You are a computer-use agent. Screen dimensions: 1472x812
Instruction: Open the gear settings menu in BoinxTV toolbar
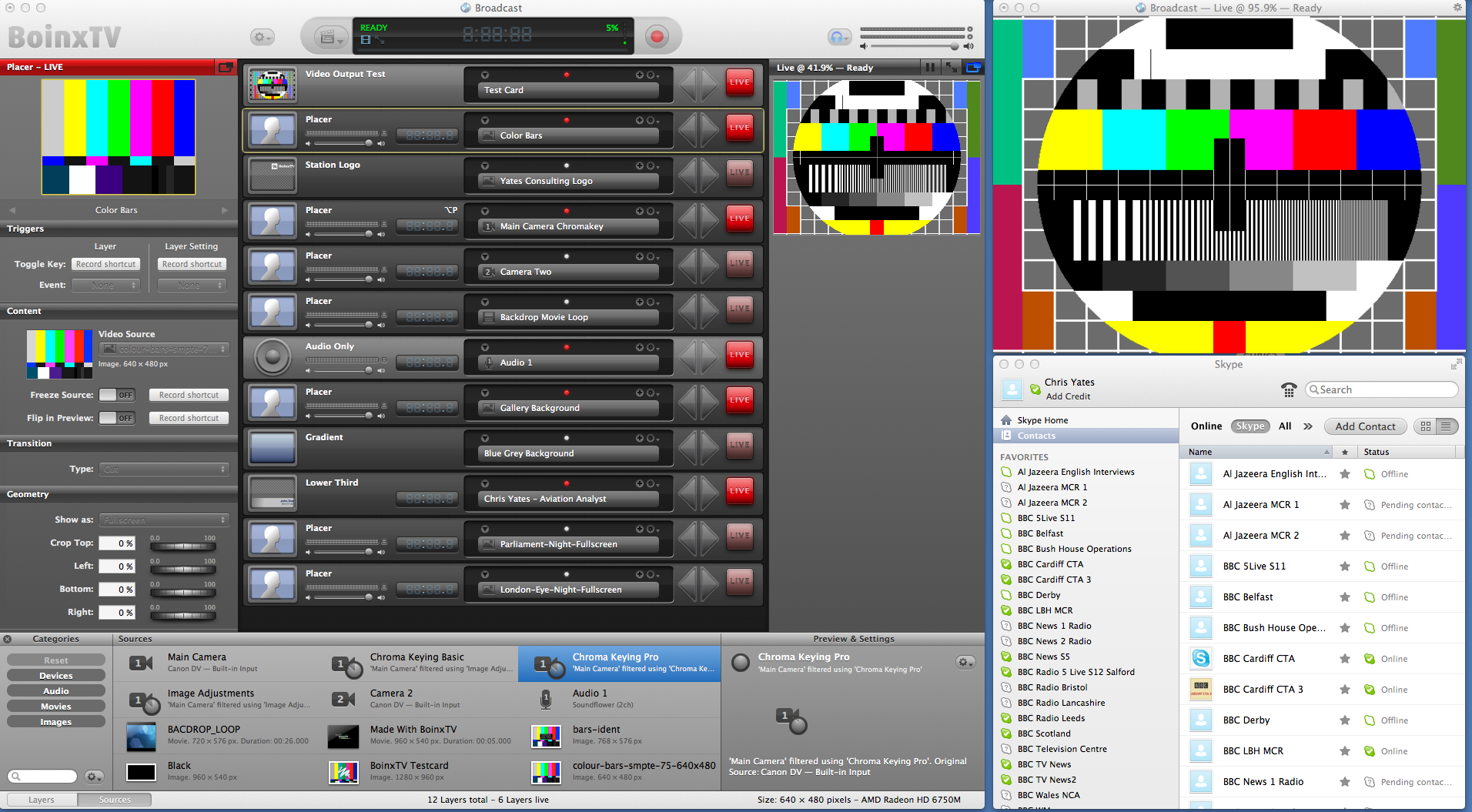click(x=263, y=37)
